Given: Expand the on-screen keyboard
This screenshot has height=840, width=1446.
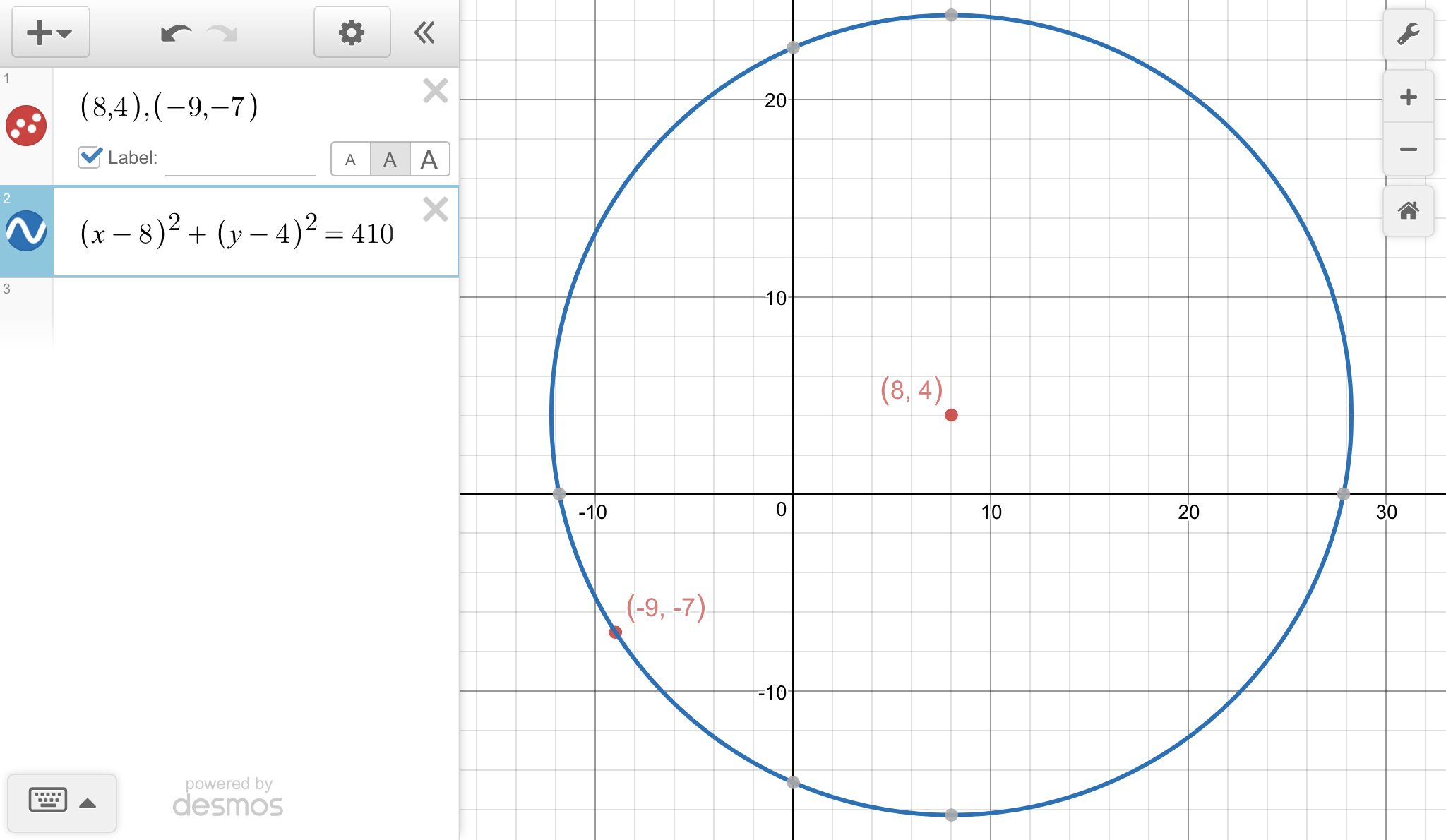Looking at the screenshot, I should 62,802.
